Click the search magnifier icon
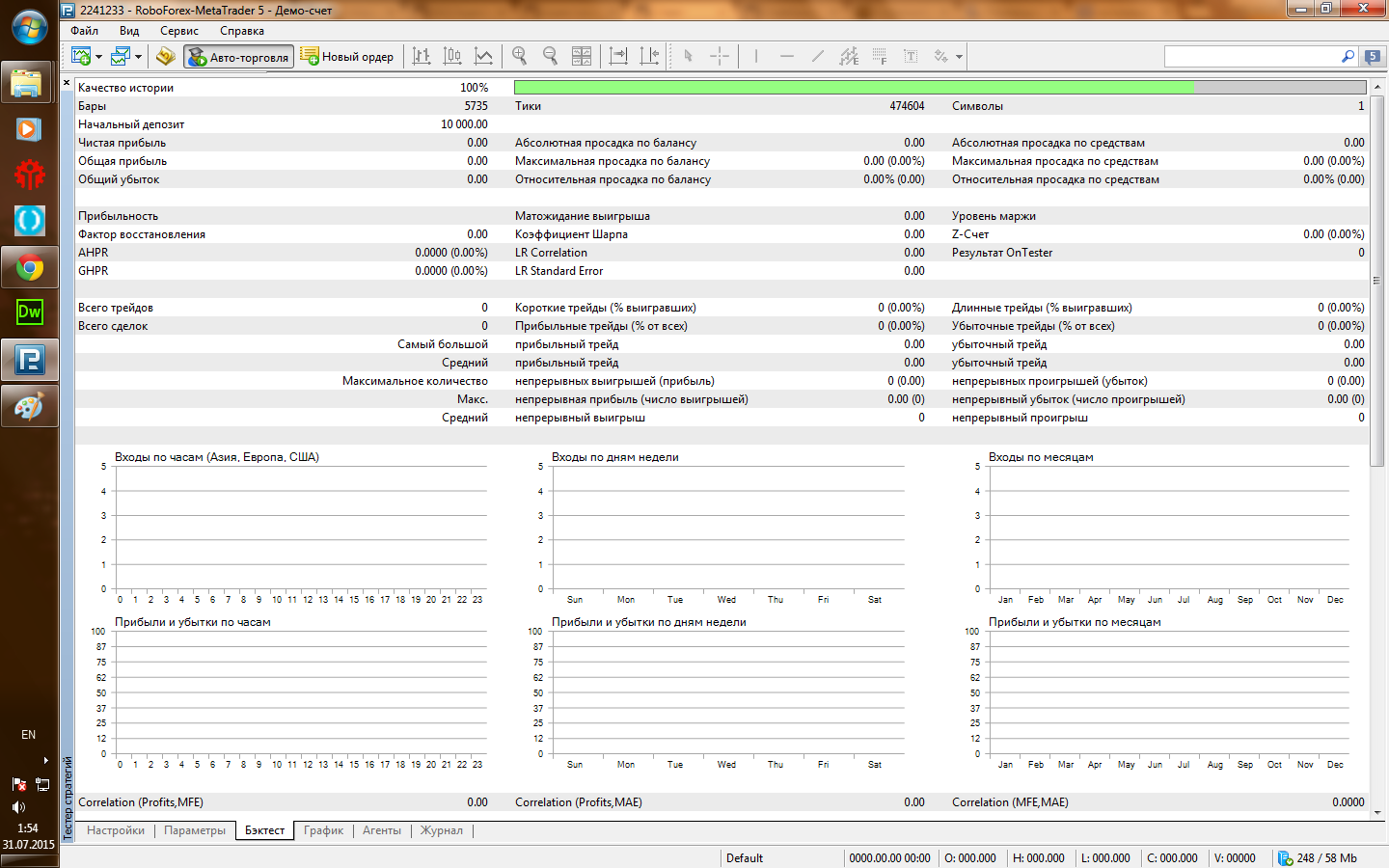The width and height of the screenshot is (1389, 868). pos(1348,57)
